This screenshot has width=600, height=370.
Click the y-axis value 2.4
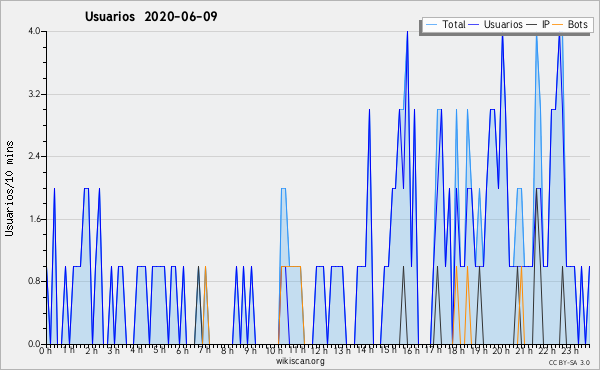tap(34, 156)
